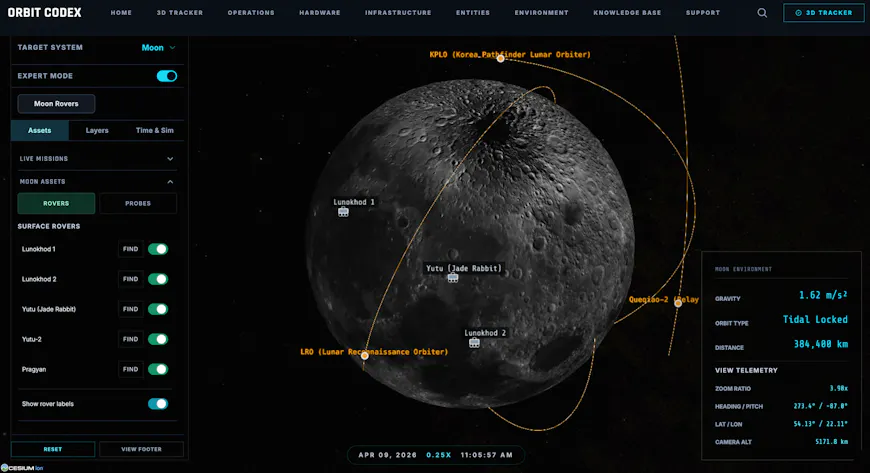Click the Cesium ion logo

click(x=22, y=468)
